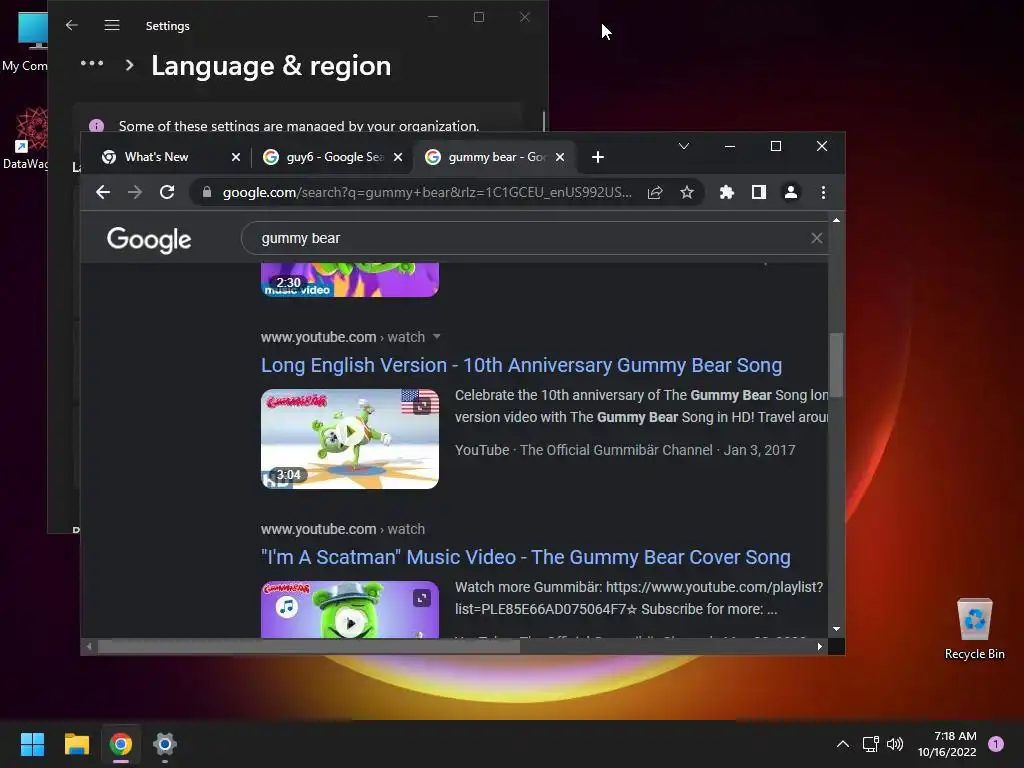The image size is (1024, 768).
Task: Switch to the guy6 Google Search tab
Action: point(334,157)
